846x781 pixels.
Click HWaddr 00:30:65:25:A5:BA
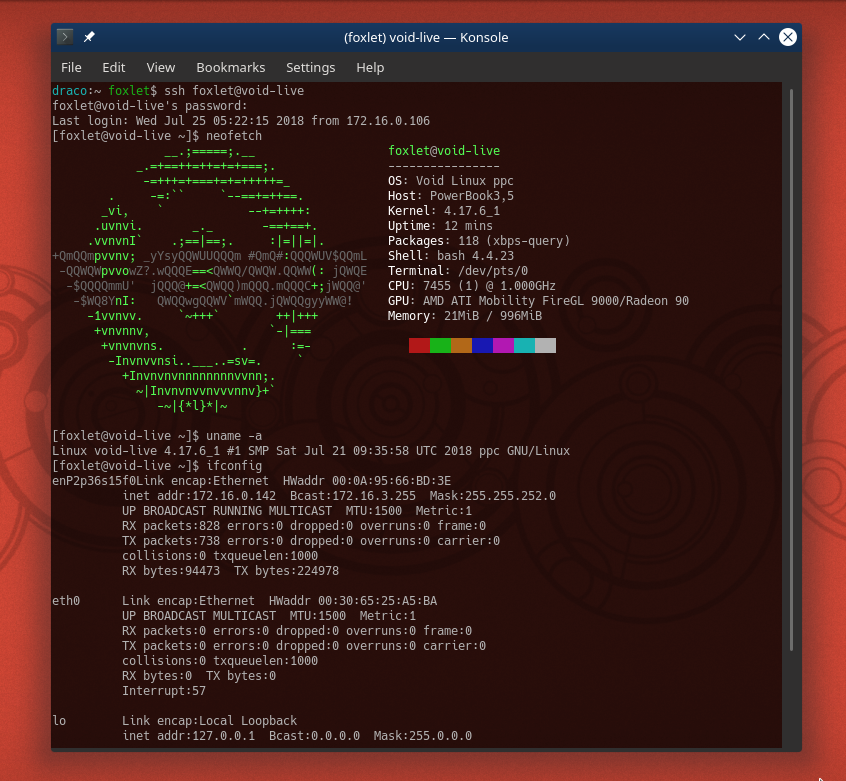(353, 601)
